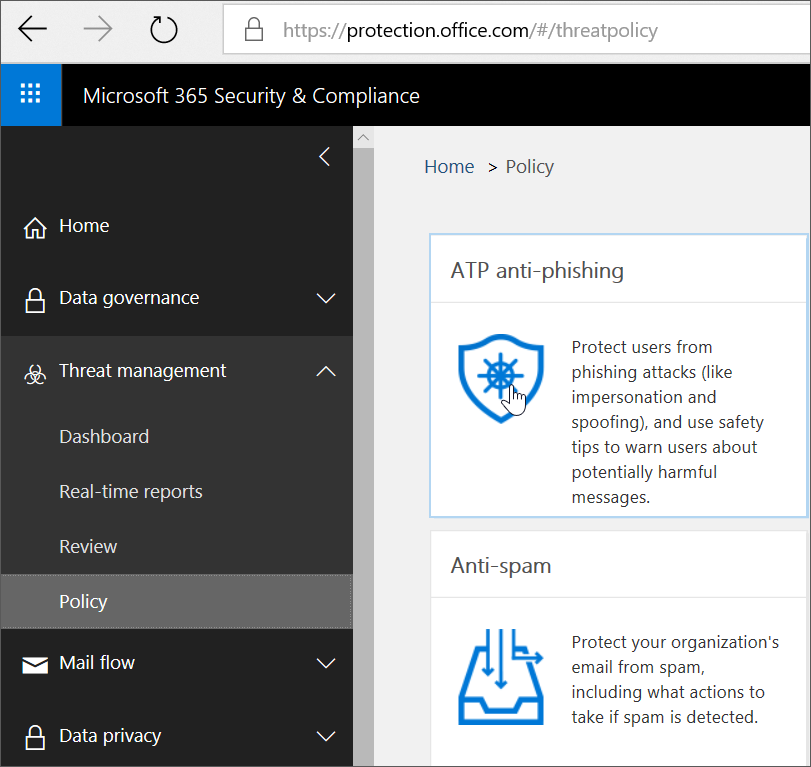
Task: Click the browser back arrow
Action: click(x=32, y=29)
